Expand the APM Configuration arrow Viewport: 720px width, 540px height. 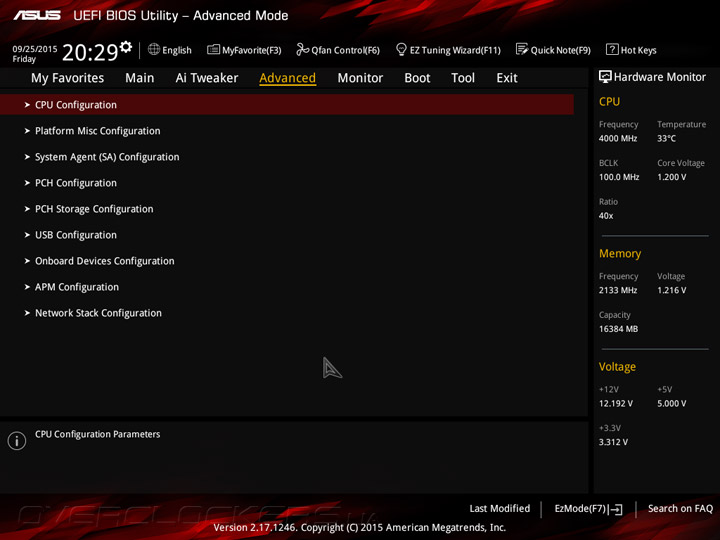click(x=27, y=287)
